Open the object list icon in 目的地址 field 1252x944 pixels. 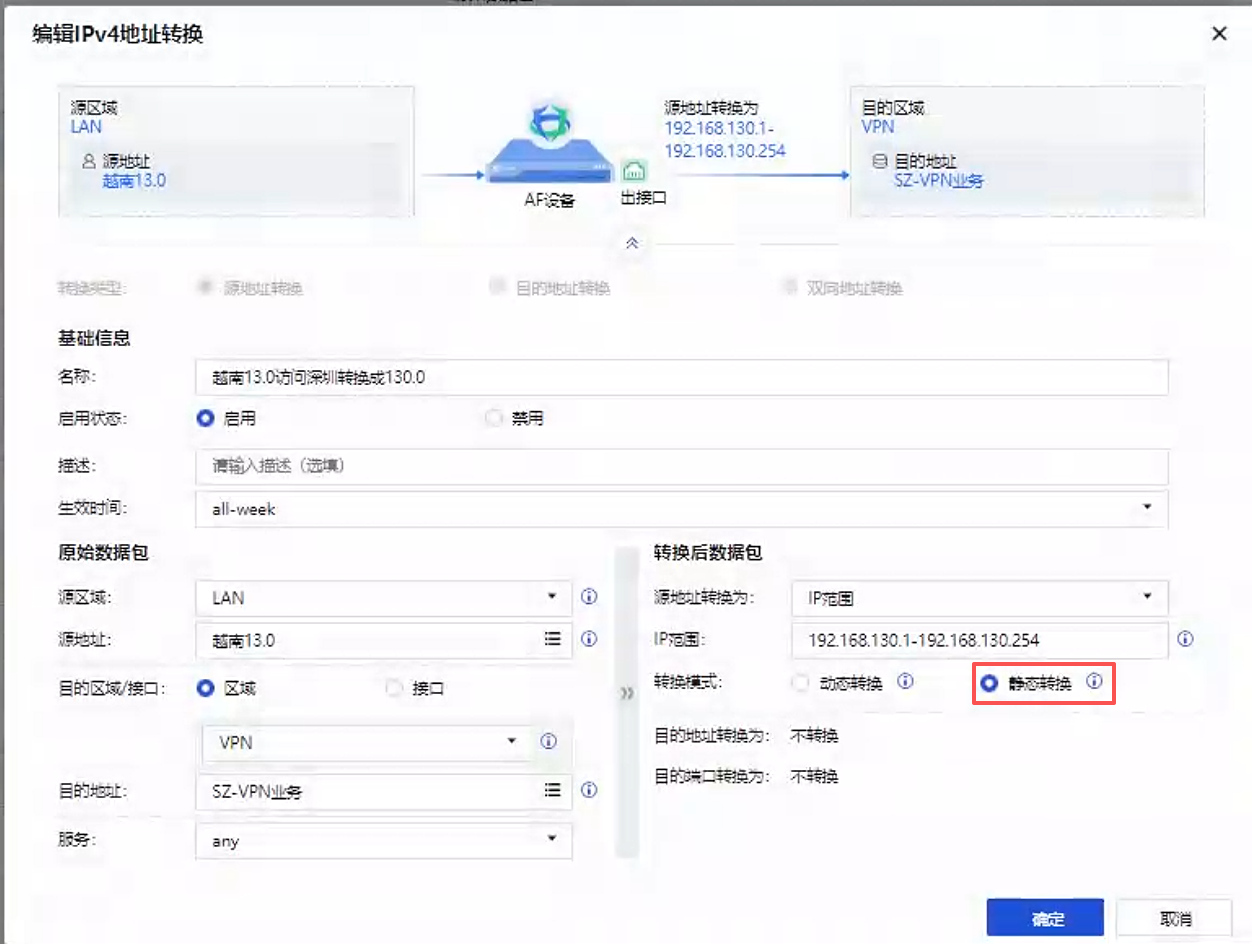tap(553, 790)
